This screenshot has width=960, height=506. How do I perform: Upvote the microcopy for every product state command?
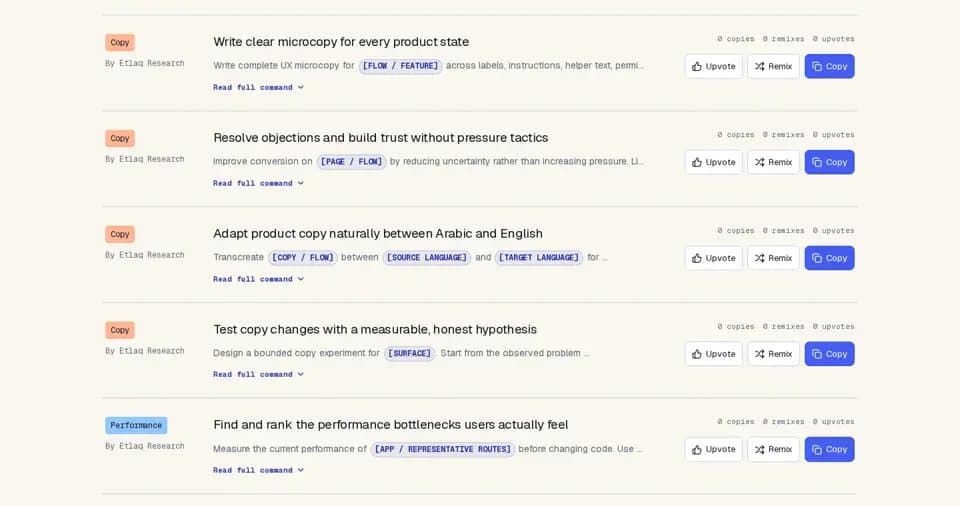[713, 66]
